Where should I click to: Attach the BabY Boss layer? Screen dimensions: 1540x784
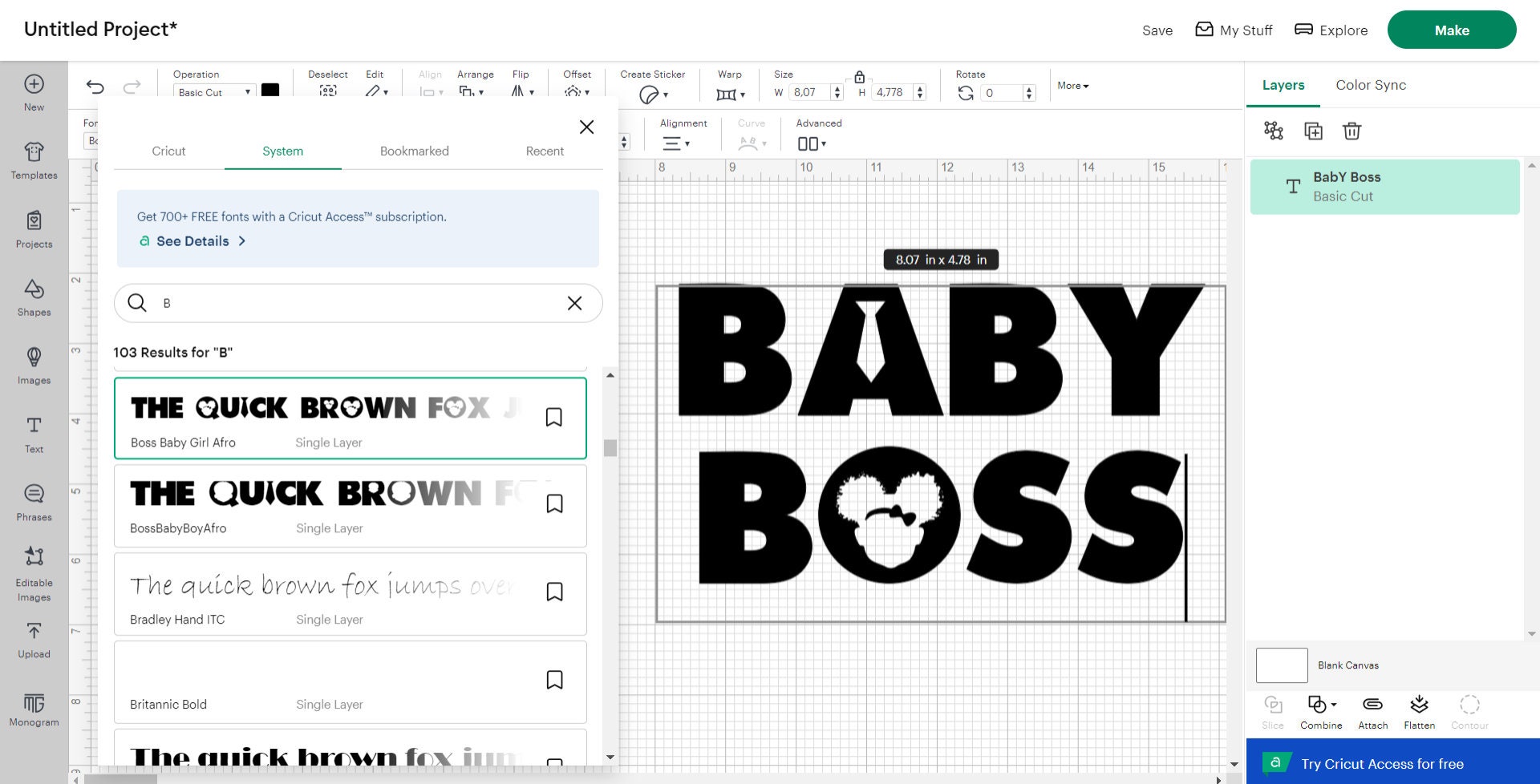1372,711
